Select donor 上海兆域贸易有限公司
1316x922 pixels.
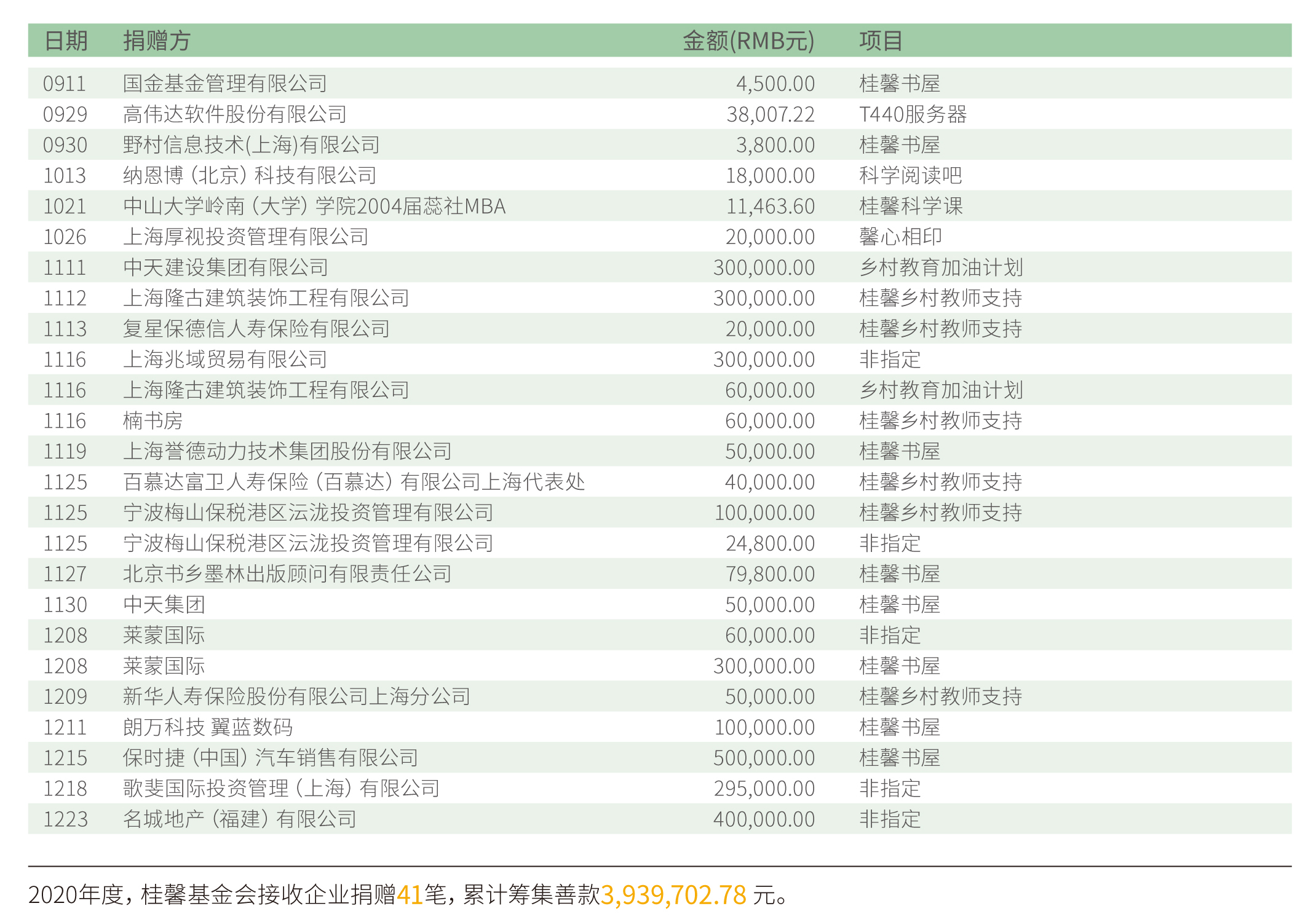point(224,359)
